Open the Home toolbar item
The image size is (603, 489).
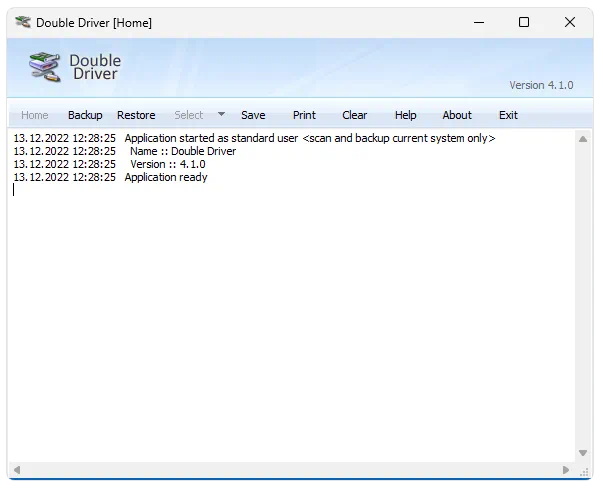[x=35, y=115]
